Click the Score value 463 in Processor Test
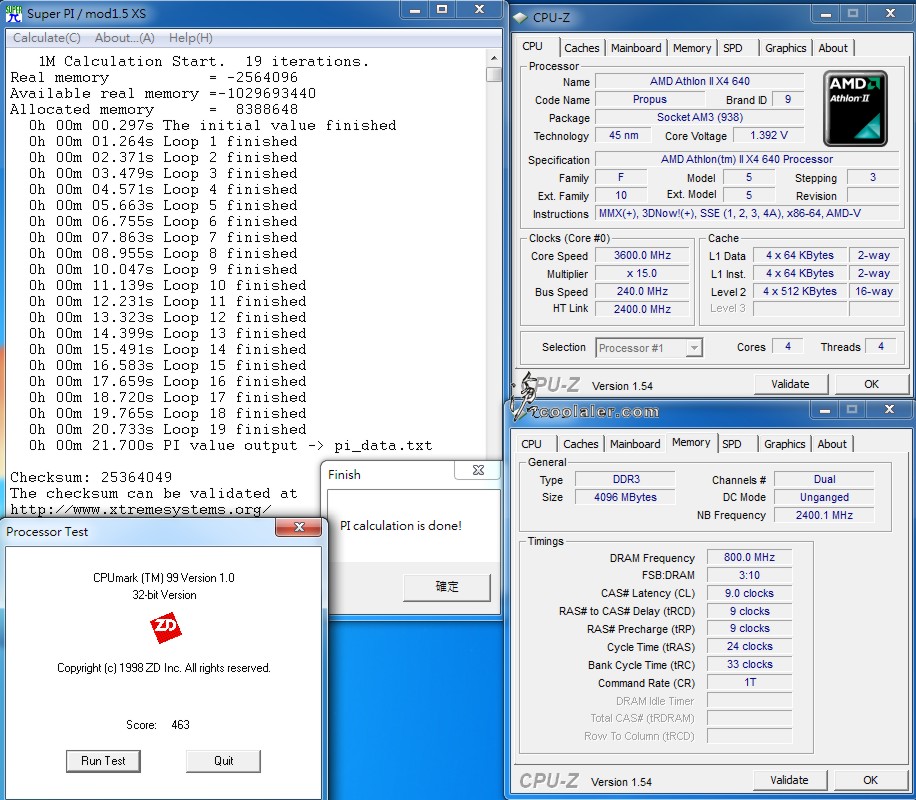Viewport: 916px width, 800px height. coord(181,725)
